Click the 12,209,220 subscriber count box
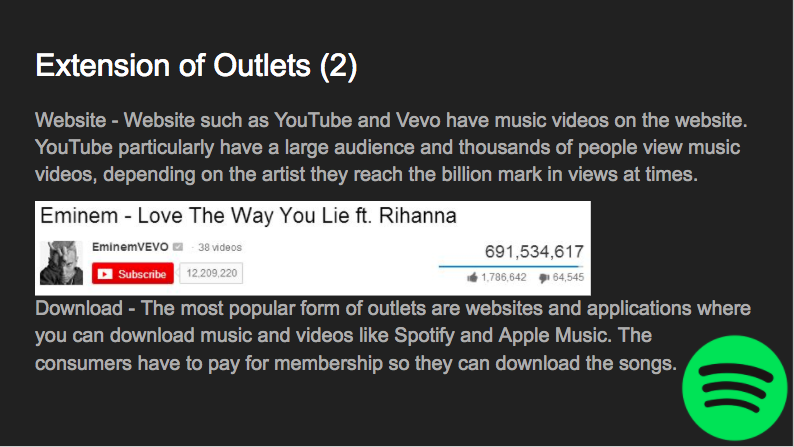 point(211,273)
